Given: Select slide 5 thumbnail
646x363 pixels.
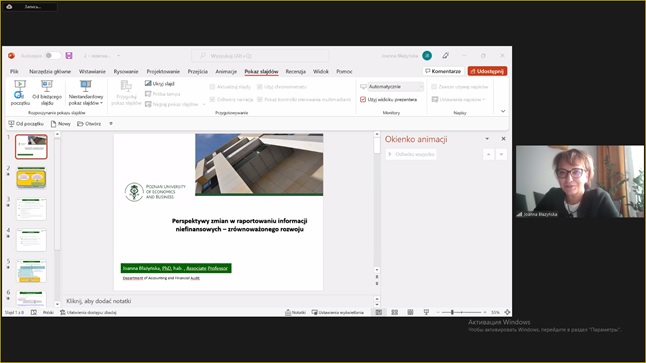Looking at the screenshot, I should click(31, 271).
